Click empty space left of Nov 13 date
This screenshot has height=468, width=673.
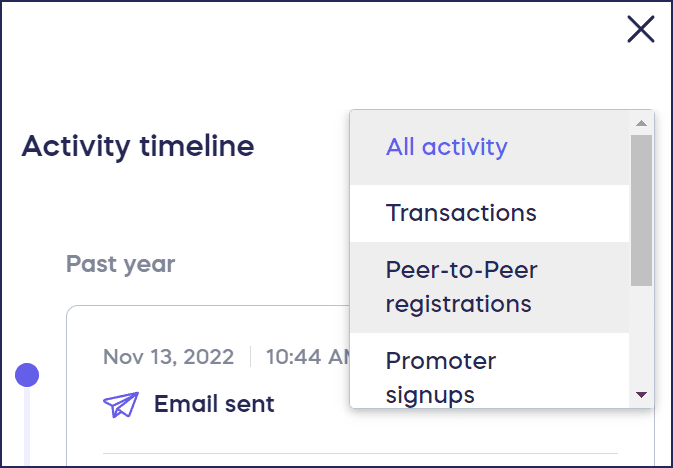pyautogui.click(x=84, y=357)
